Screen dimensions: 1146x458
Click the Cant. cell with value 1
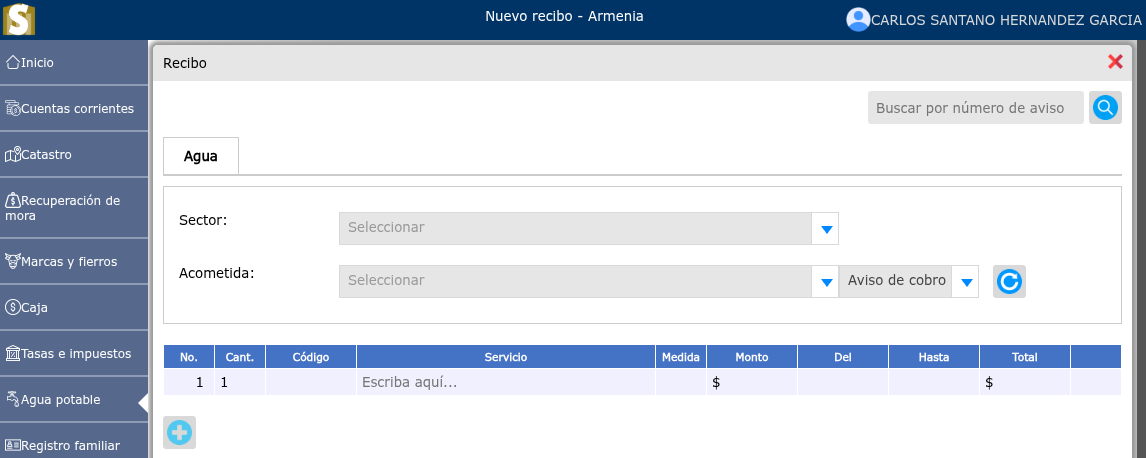click(240, 382)
